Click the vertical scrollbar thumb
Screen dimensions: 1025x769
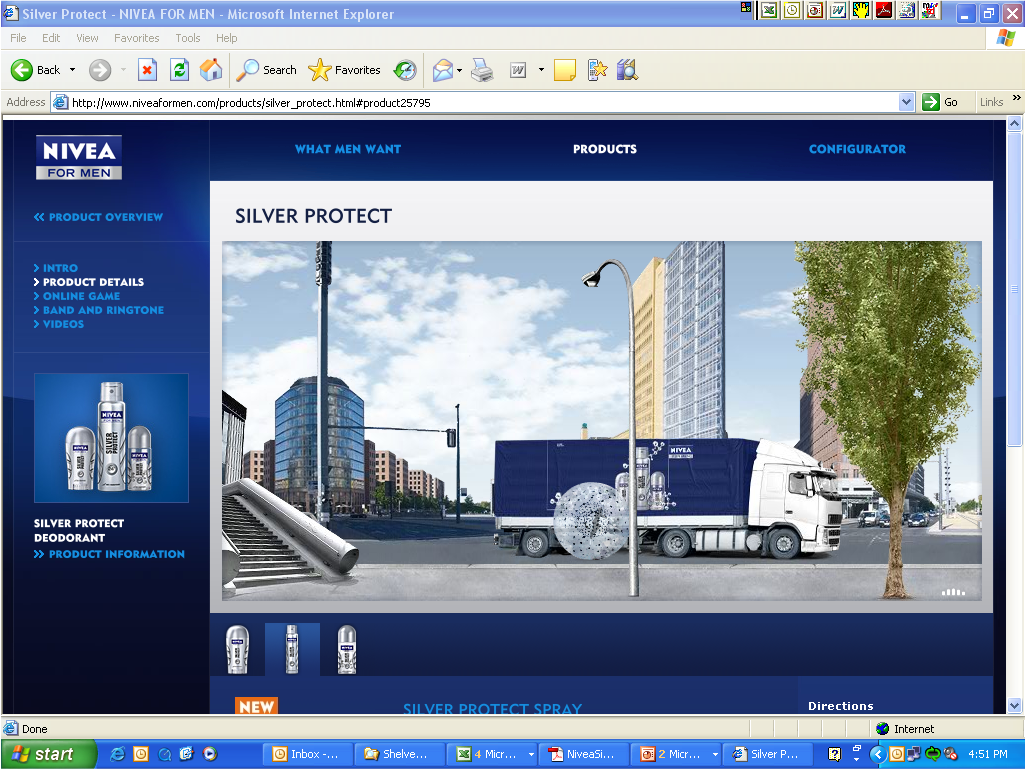(x=1015, y=289)
